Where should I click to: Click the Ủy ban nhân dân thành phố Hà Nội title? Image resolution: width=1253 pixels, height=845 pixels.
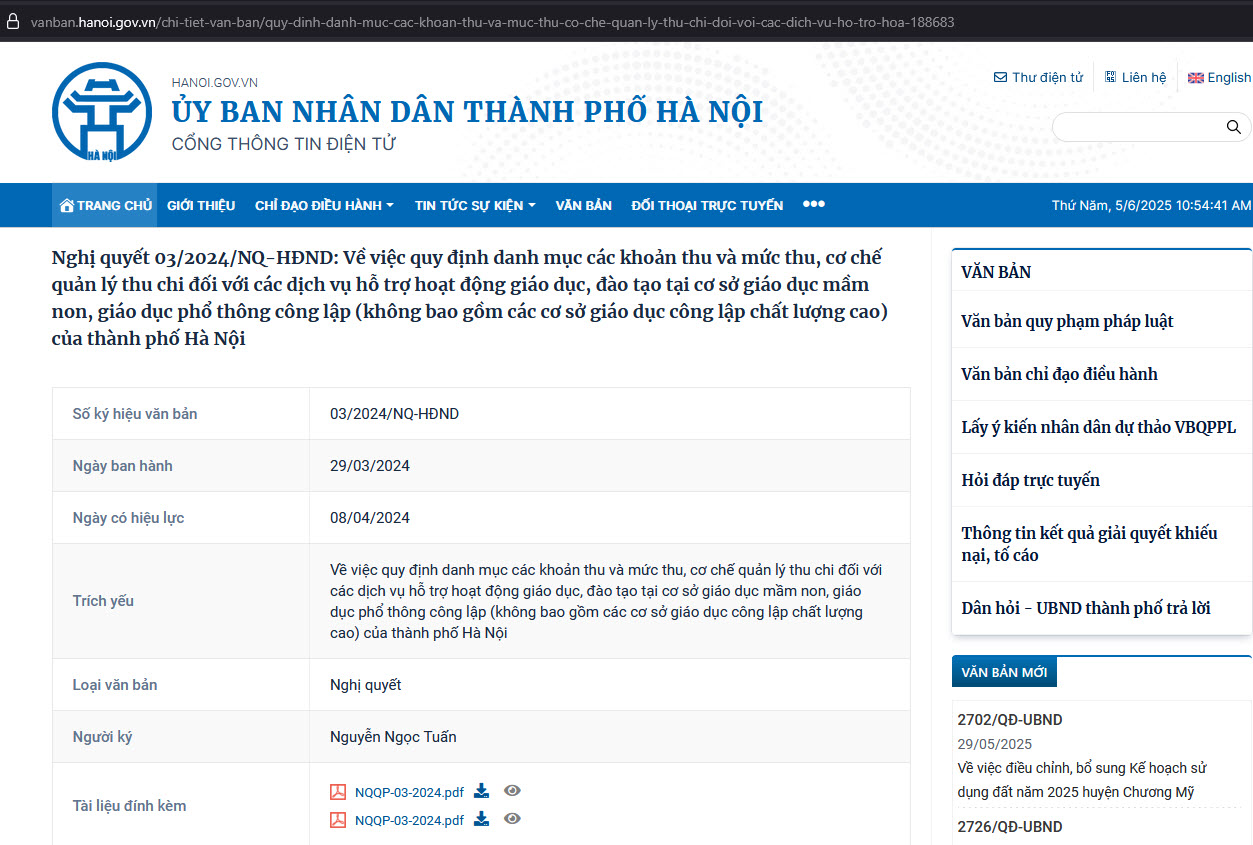coord(467,111)
